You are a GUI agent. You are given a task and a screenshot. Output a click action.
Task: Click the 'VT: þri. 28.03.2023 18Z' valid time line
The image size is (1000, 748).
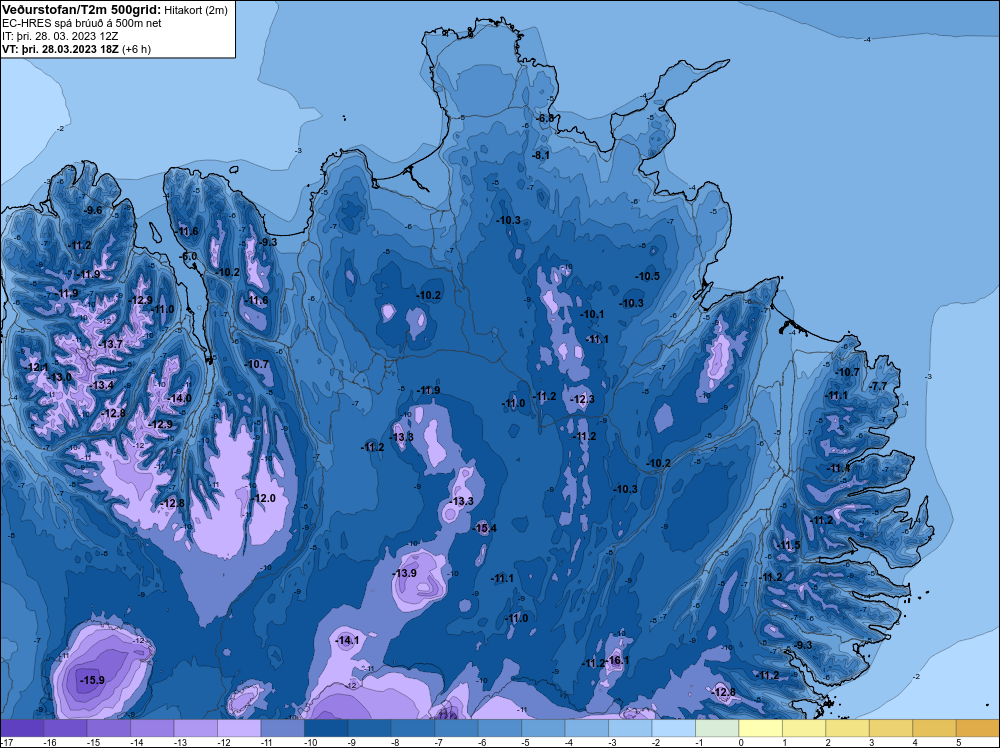pos(60,49)
